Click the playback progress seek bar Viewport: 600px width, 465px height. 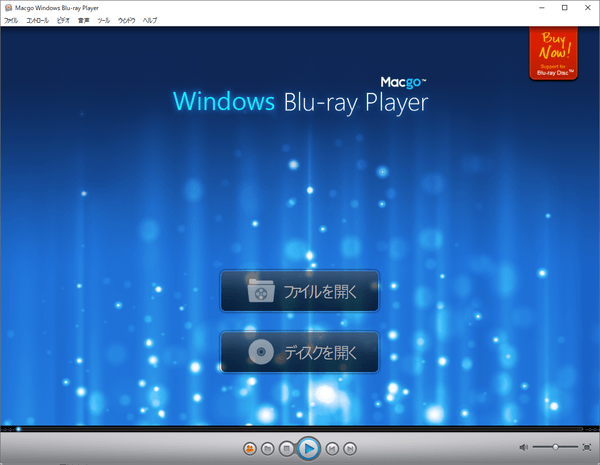299,429
